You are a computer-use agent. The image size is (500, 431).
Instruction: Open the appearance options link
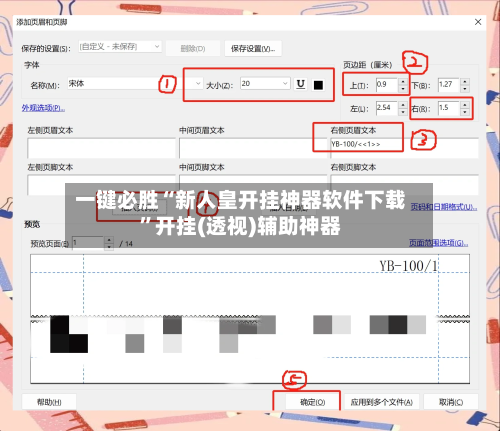pyautogui.click(x=43, y=108)
